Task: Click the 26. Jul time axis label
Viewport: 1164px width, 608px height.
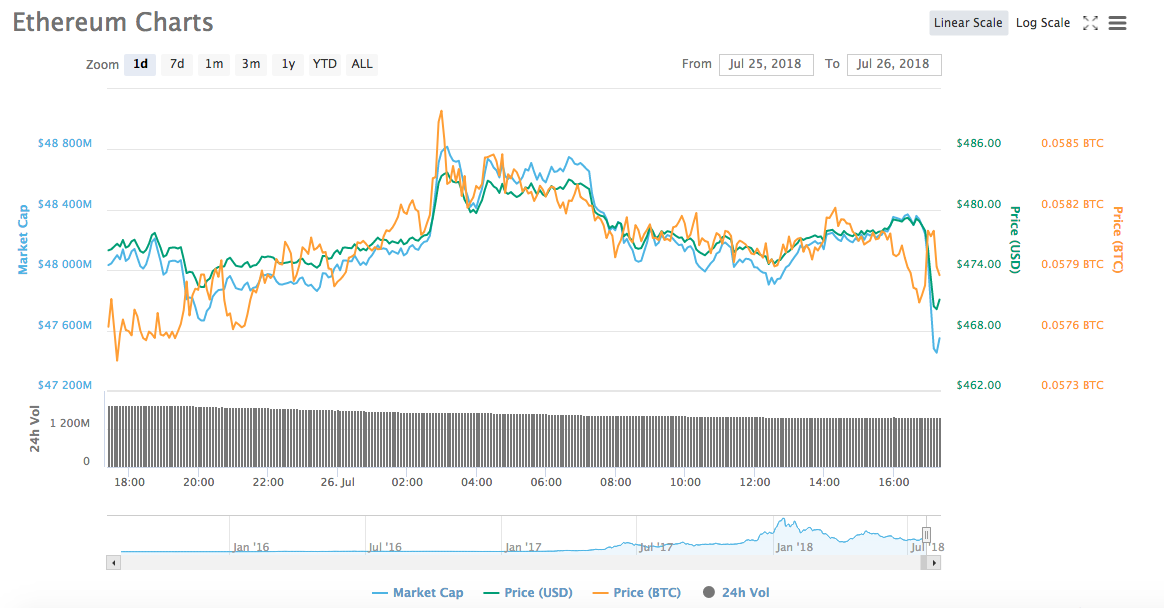Action: pyautogui.click(x=338, y=483)
